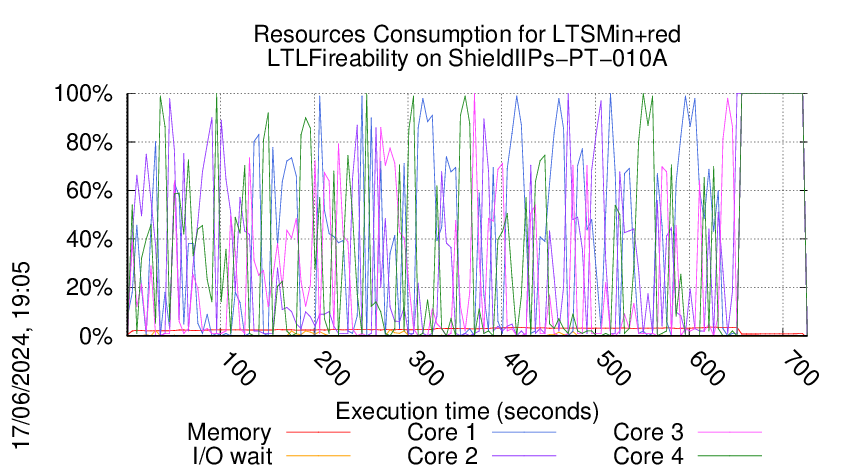Click the blue Core 1 legend line
This screenshot has height=475, width=850.
point(524,432)
